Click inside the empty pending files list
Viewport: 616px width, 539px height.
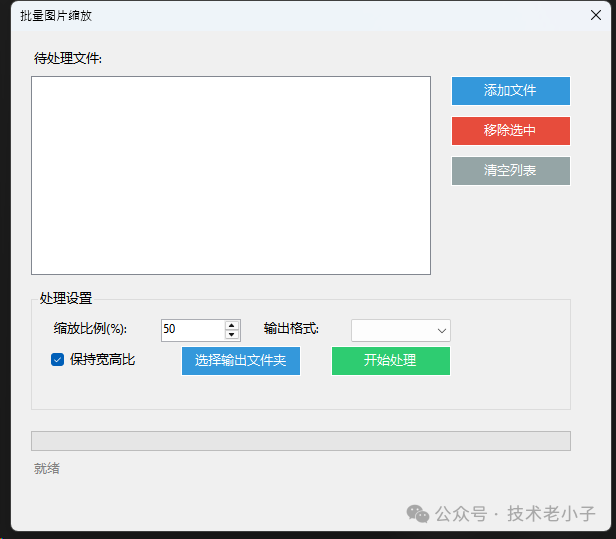[230, 175]
